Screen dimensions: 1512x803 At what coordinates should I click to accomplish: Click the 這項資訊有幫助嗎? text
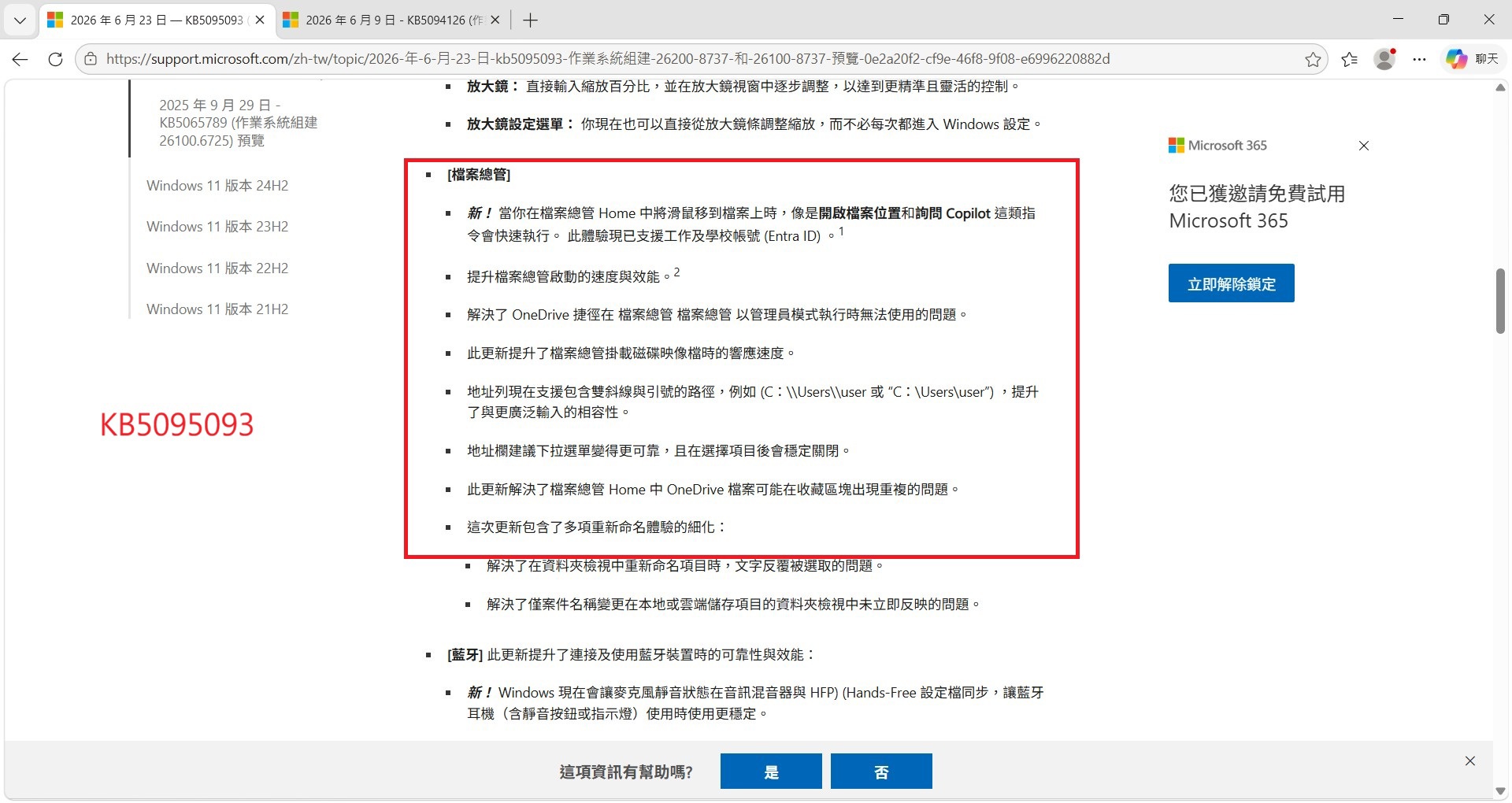[626, 772]
